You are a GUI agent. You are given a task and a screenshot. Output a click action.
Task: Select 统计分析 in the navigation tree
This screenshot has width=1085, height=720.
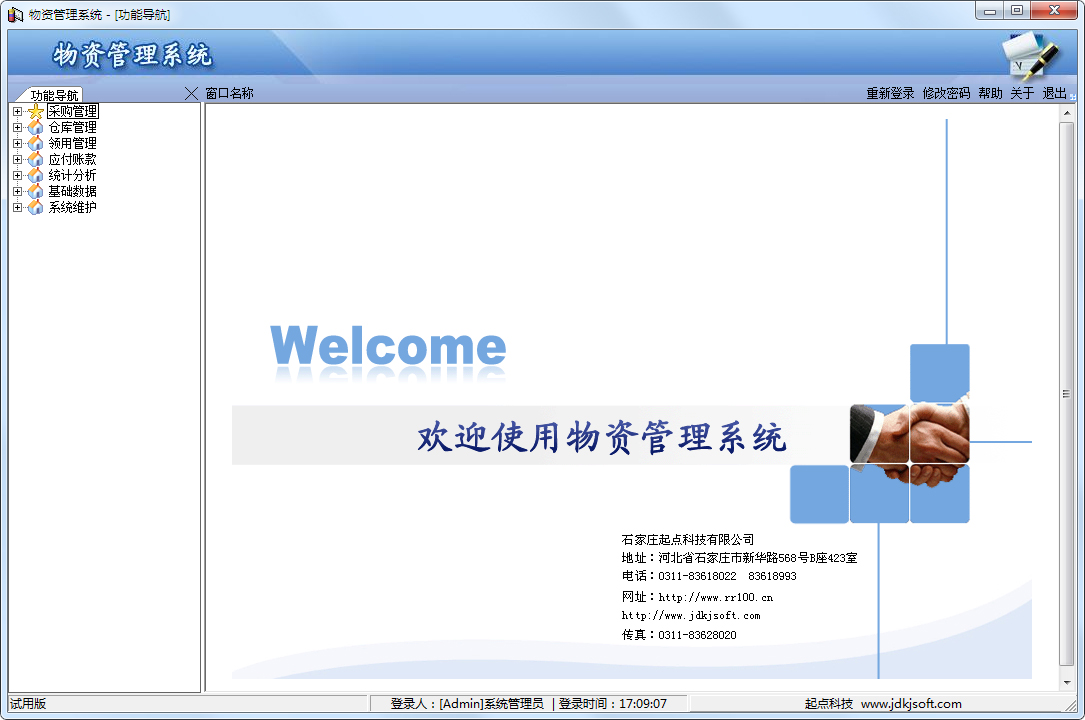[x=73, y=175]
